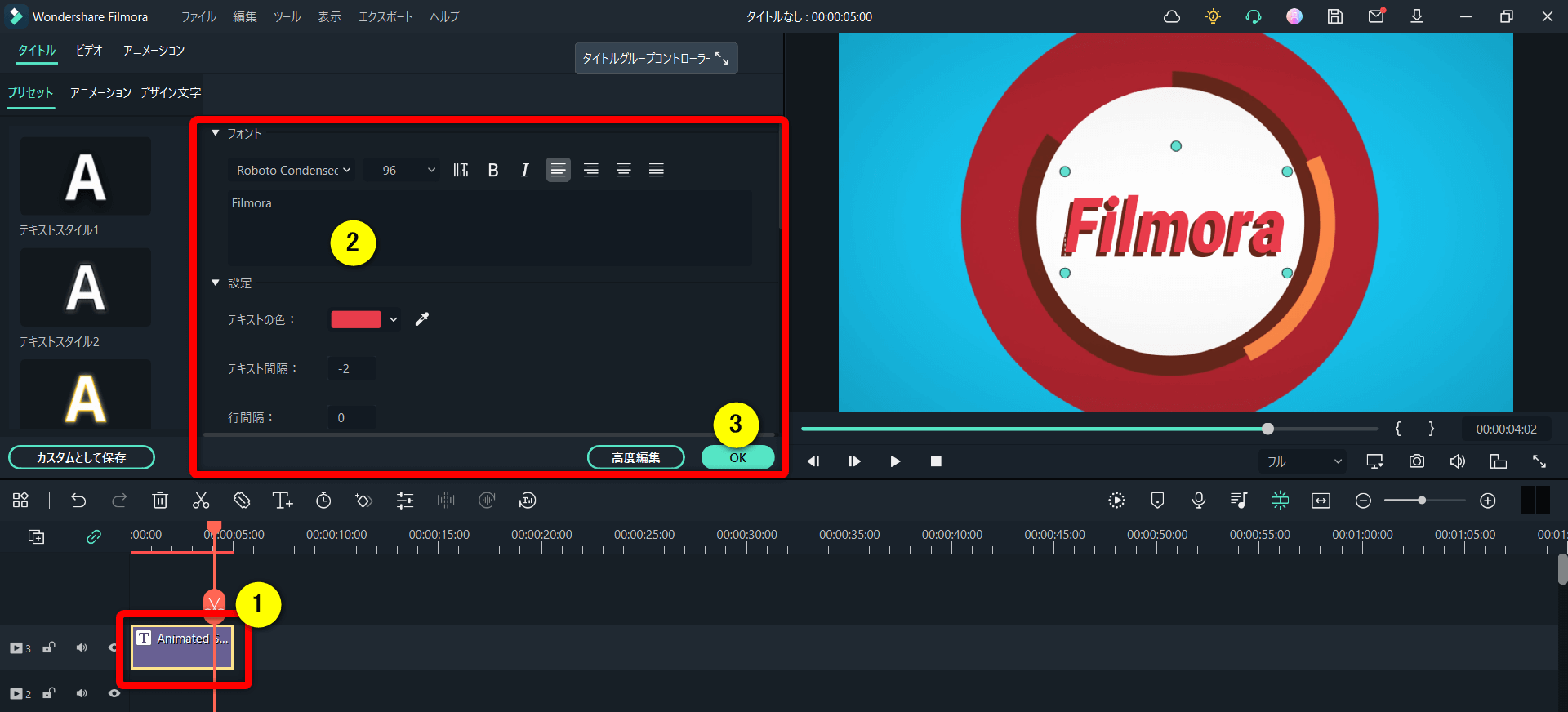Image resolution: width=1568 pixels, height=712 pixels.
Task: Toggle italic formatting
Action: coord(525,170)
